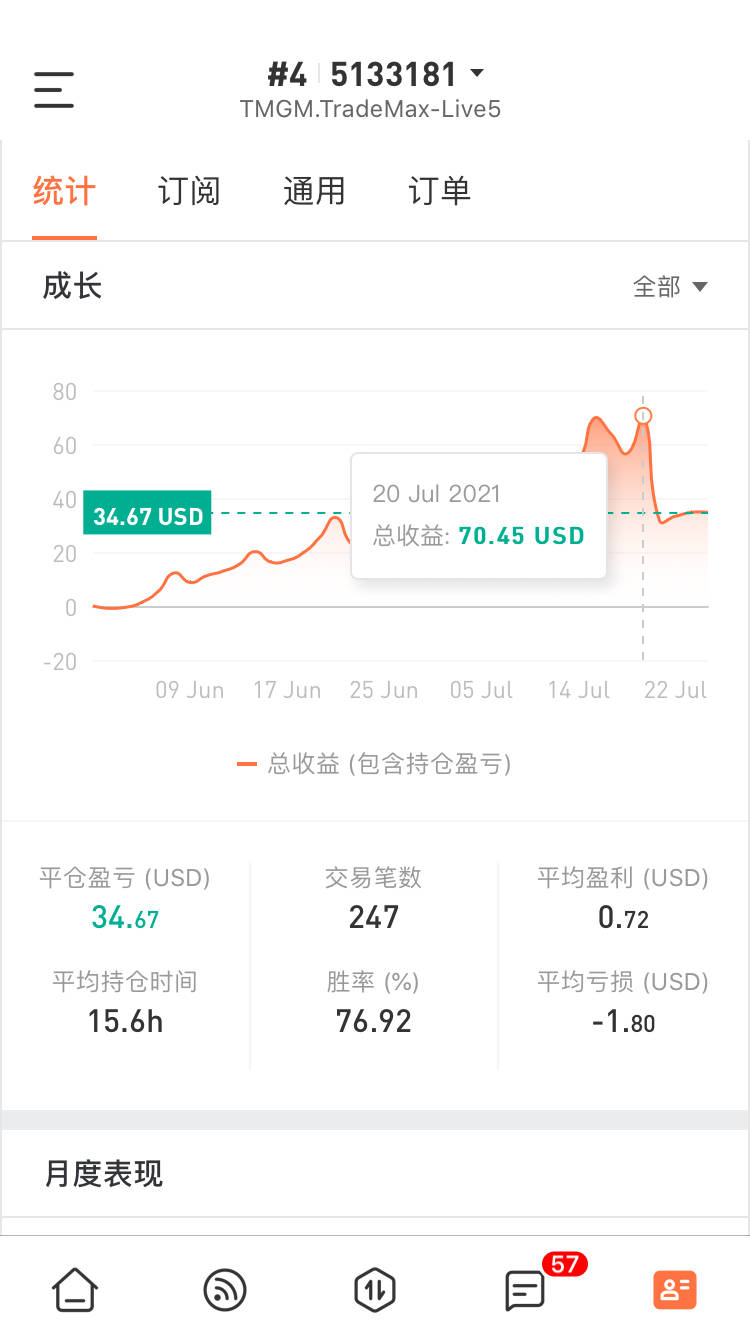Switch to the 统计 tab
750x1334 pixels.
pos(64,191)
